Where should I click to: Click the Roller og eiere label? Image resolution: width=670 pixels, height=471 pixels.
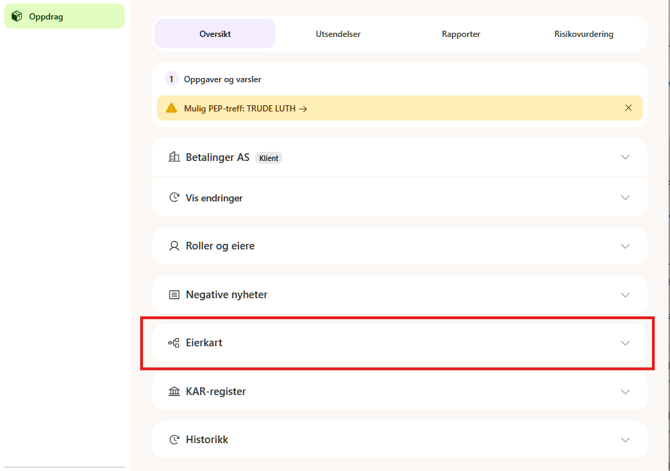[x=220, y=246]
